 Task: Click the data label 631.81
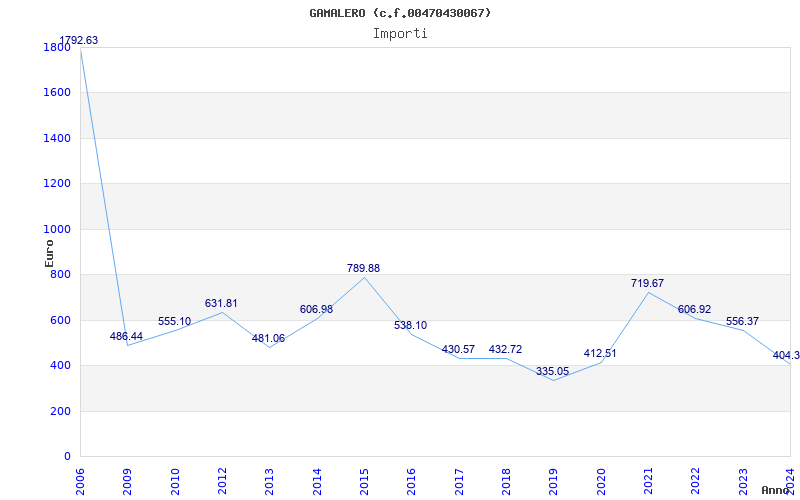click(221, 303)
